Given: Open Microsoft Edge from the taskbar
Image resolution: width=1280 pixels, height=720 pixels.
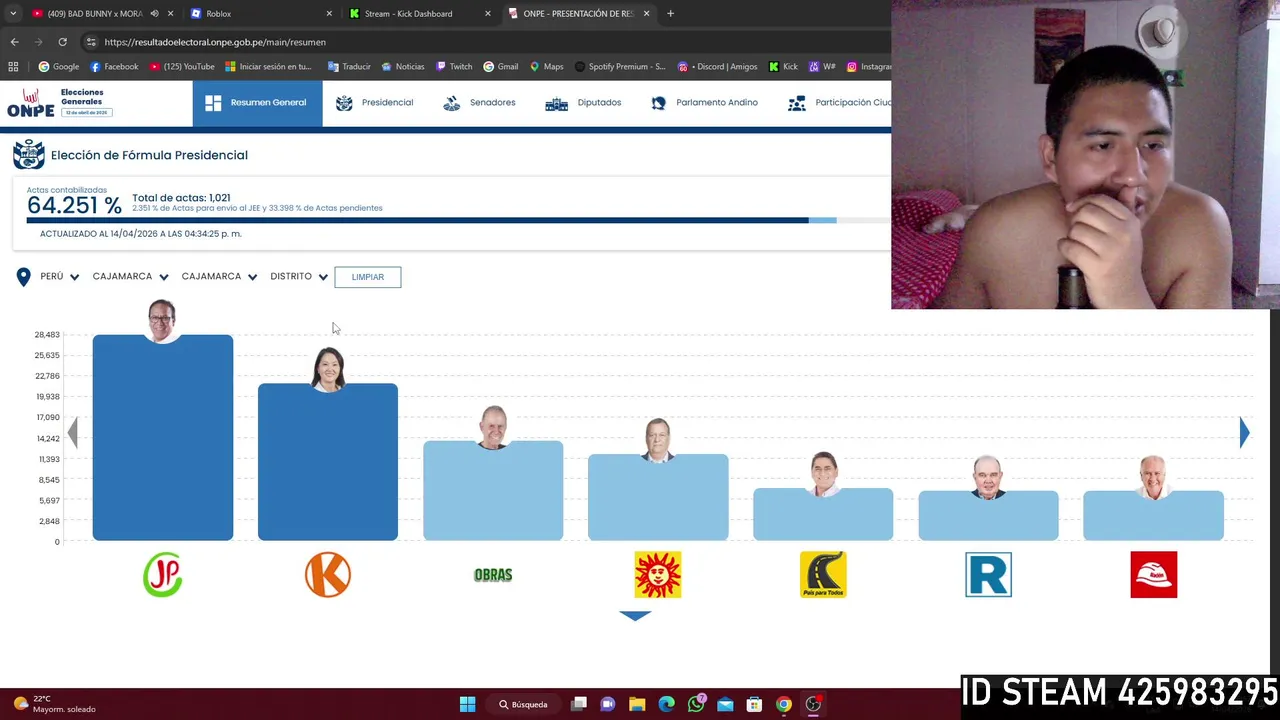Looking at the screenshot, I should [x=666, y=704].
